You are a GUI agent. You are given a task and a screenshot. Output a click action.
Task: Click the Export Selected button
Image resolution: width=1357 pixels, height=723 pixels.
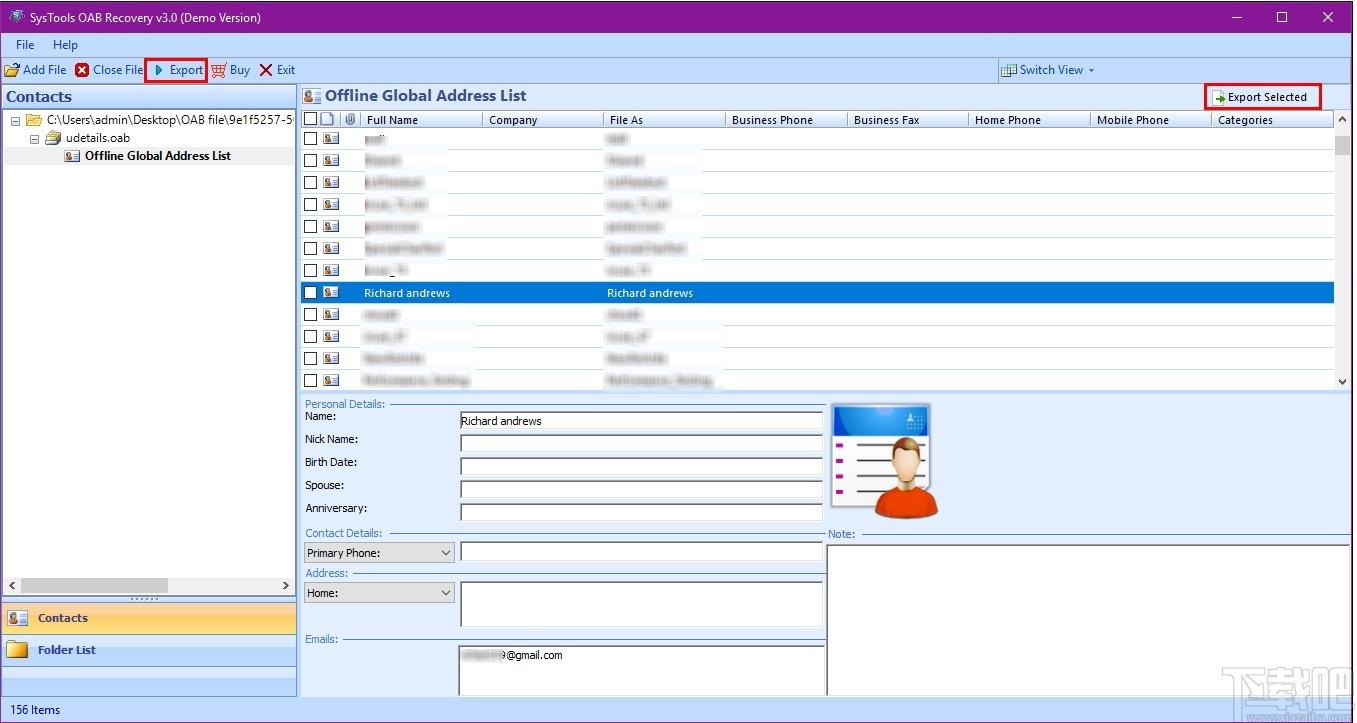[1262, 97]
